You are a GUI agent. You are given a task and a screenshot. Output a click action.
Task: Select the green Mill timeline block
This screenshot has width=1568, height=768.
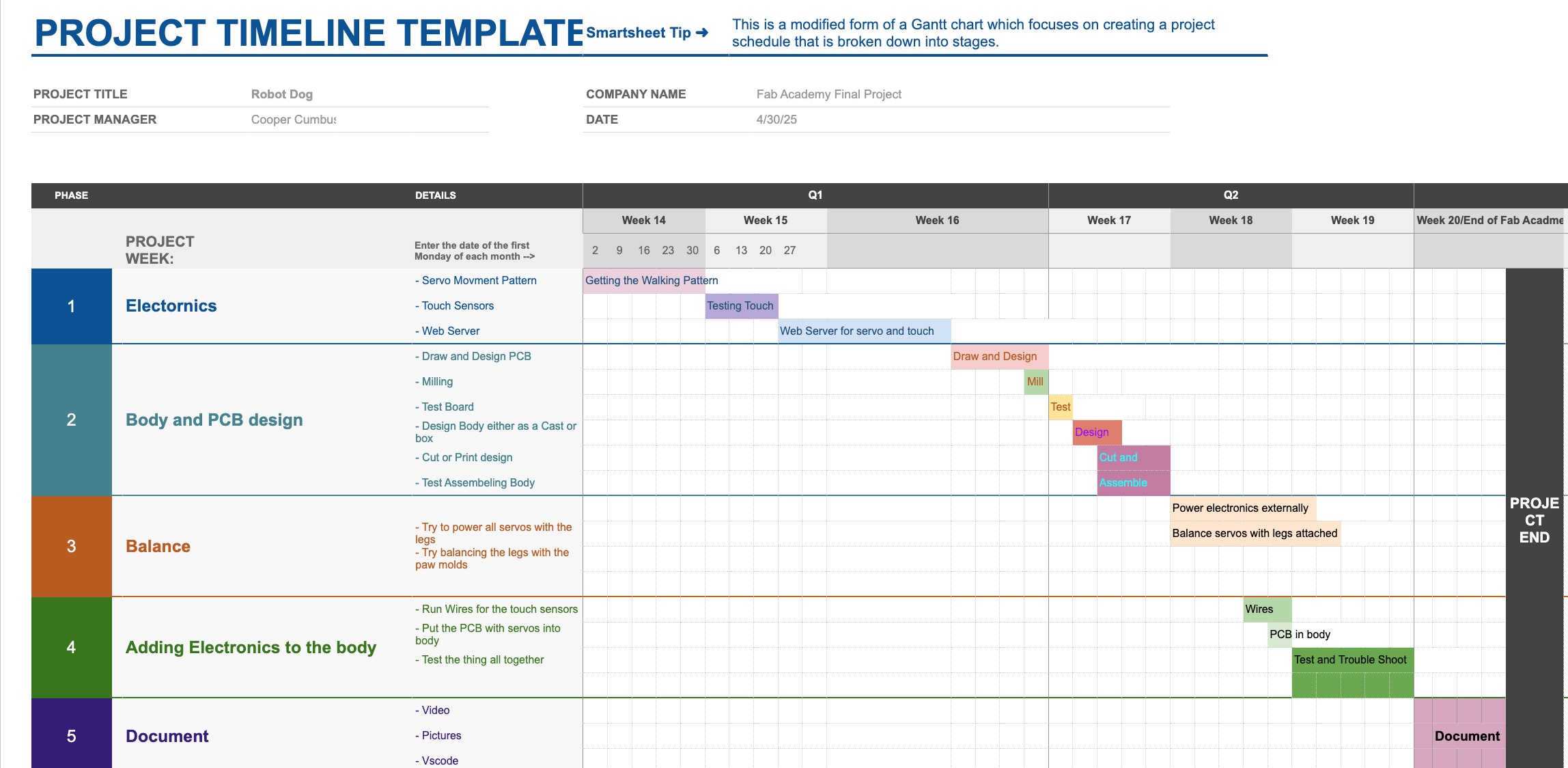point(1036,382)
